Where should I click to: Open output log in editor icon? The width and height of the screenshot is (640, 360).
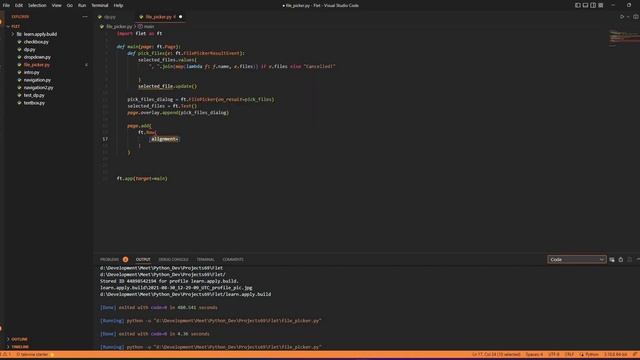point(630,260)
